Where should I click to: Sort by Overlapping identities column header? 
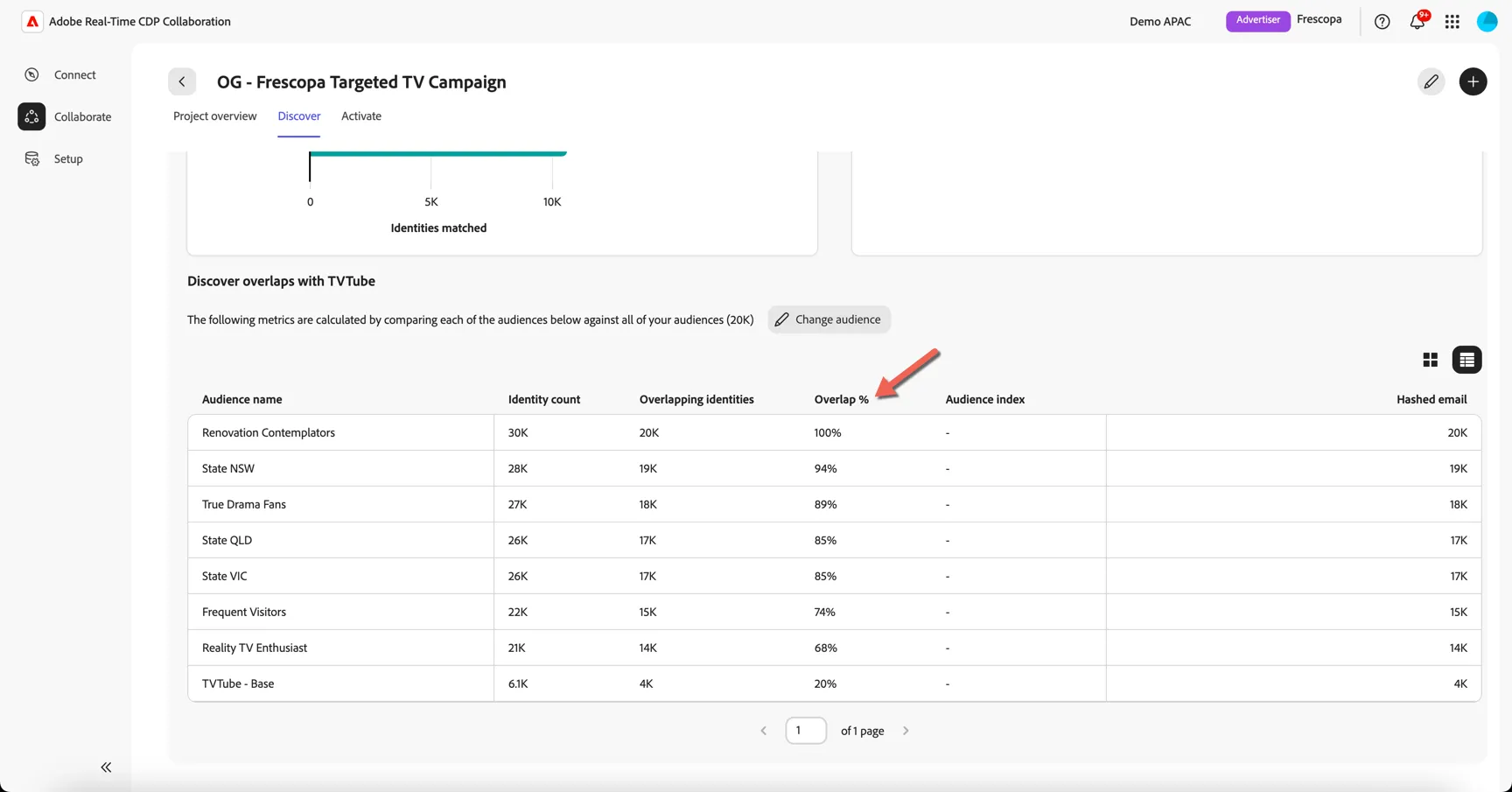pos(696,399)
